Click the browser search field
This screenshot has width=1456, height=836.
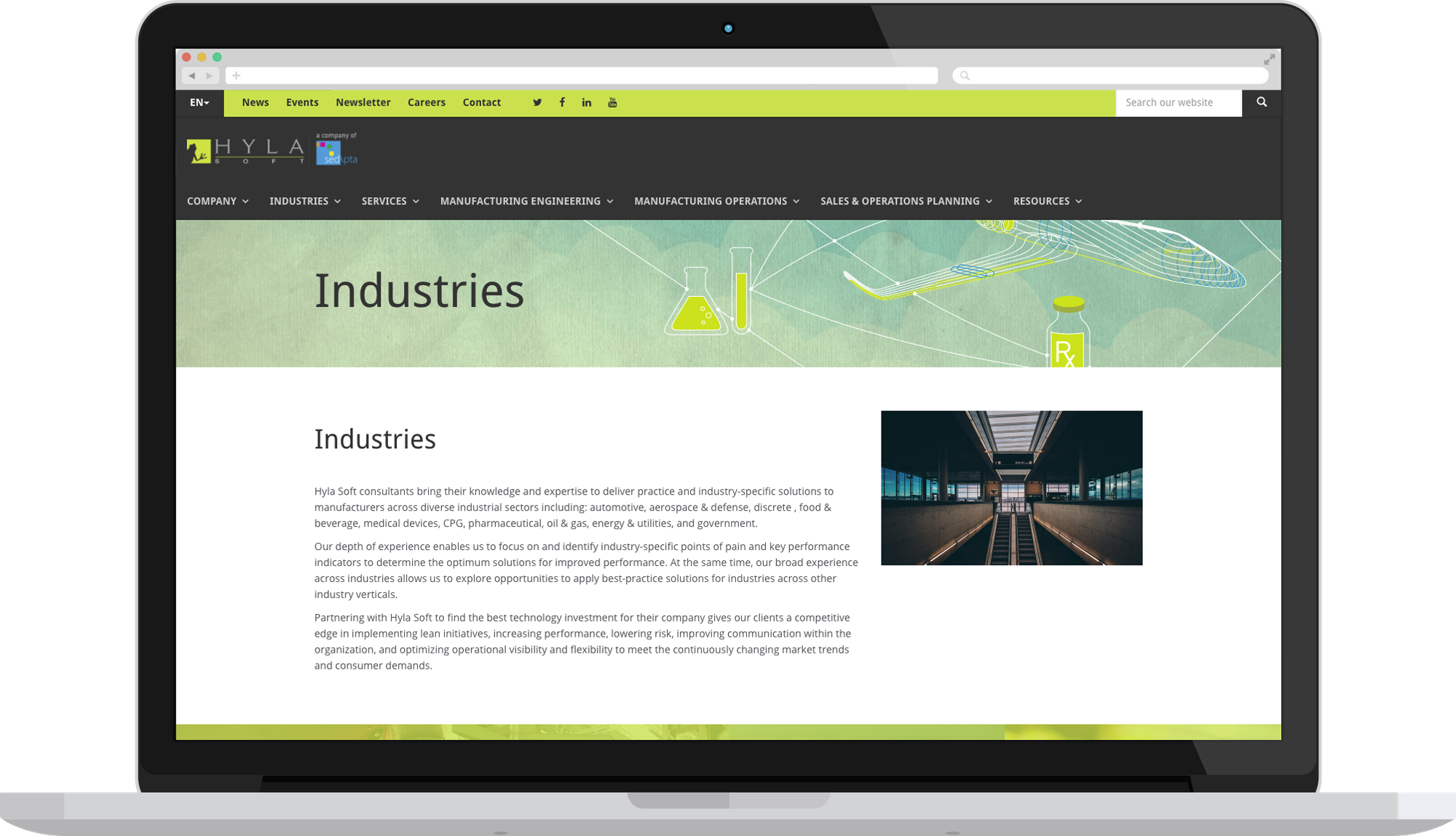[1110, 76]
